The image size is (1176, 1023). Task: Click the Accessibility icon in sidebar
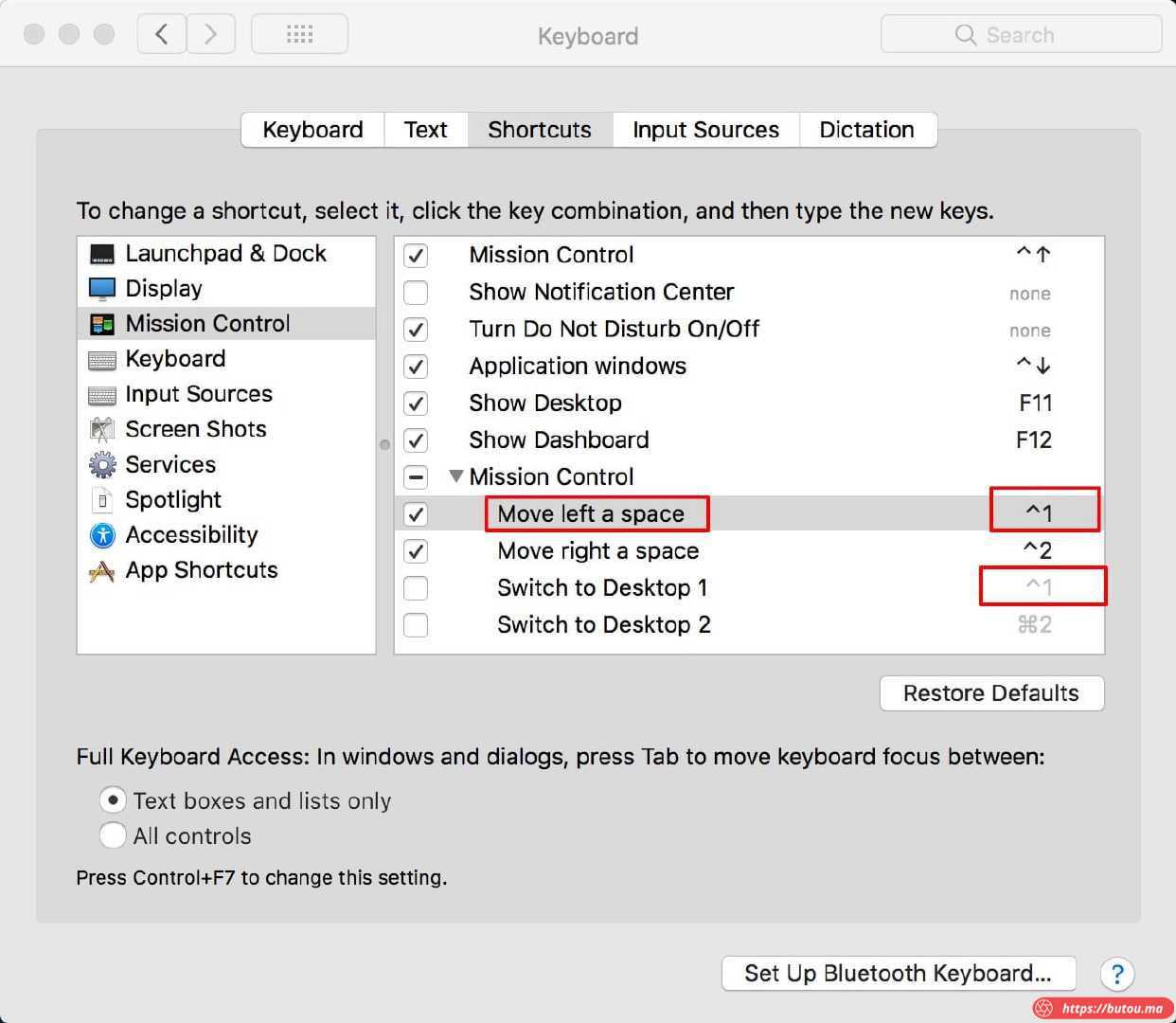pyautogui.click(x=102, y=535)
